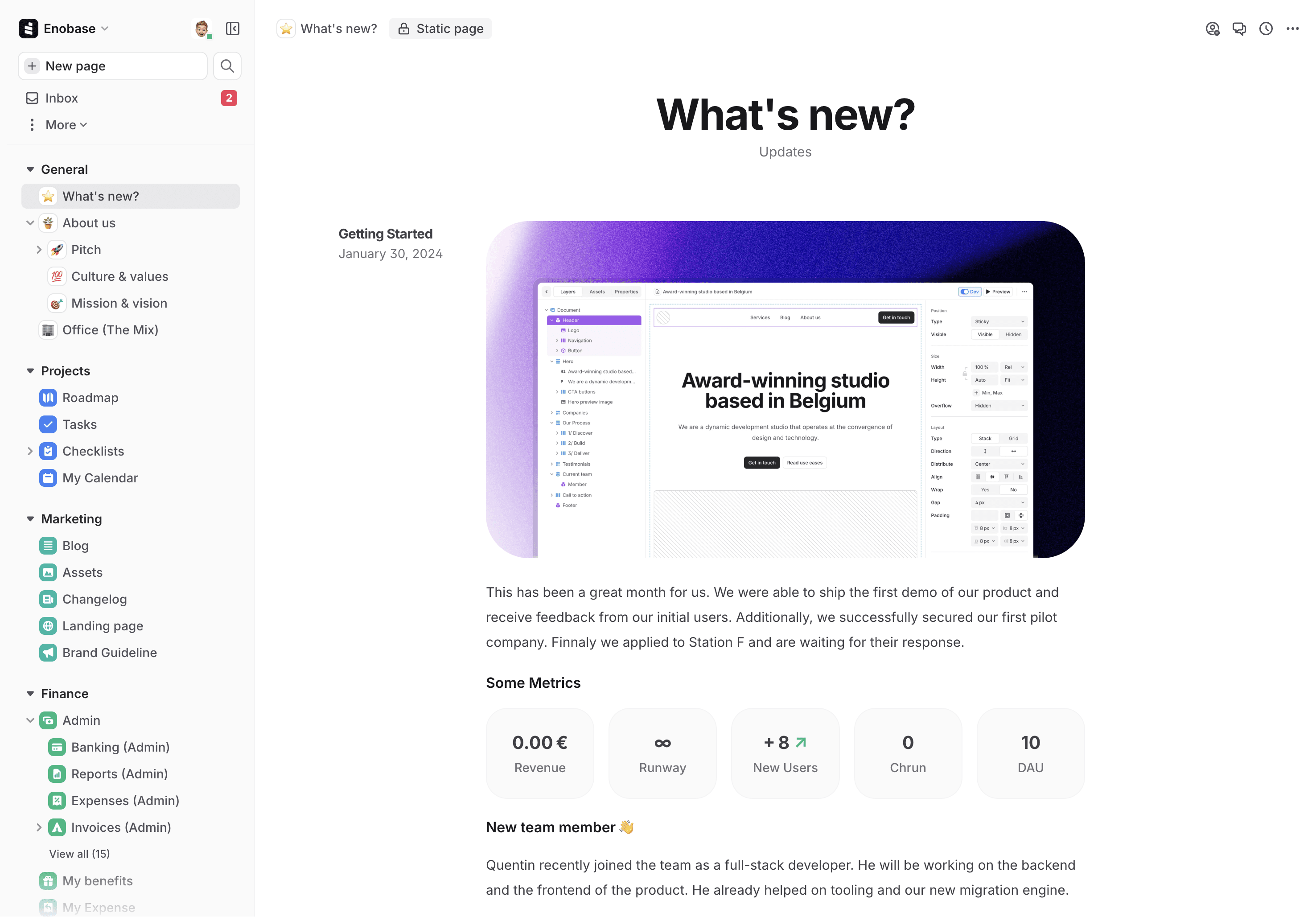Toggle the General section collapse
This screenshot has width=1316, height=921.
29,169
